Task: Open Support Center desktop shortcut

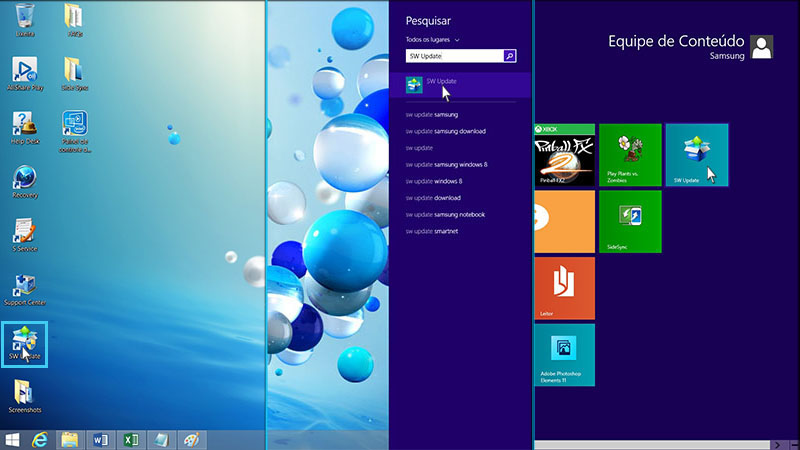Action: coord(24,289)
